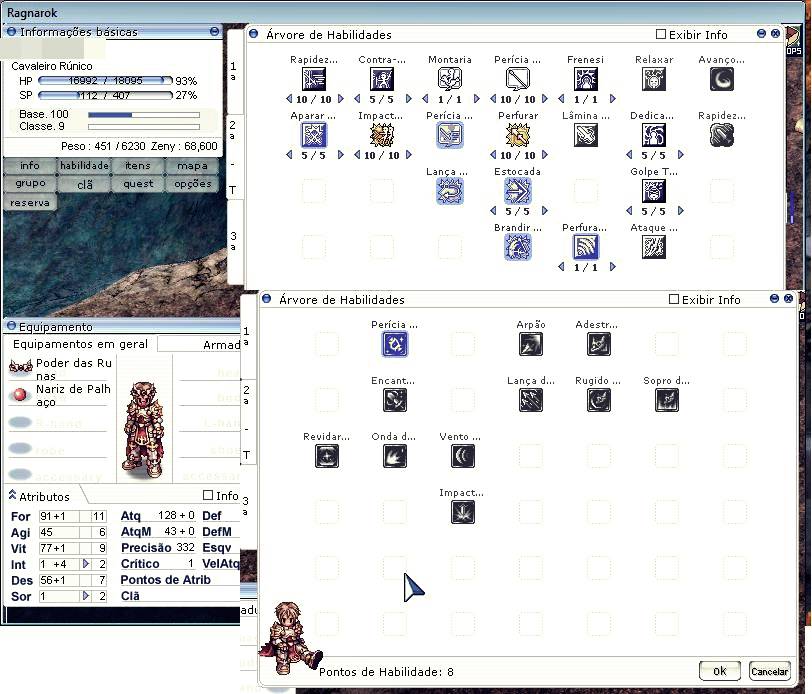
Task: Click the SP bar showing 112 / 407
Action: [x=105, y=95]
